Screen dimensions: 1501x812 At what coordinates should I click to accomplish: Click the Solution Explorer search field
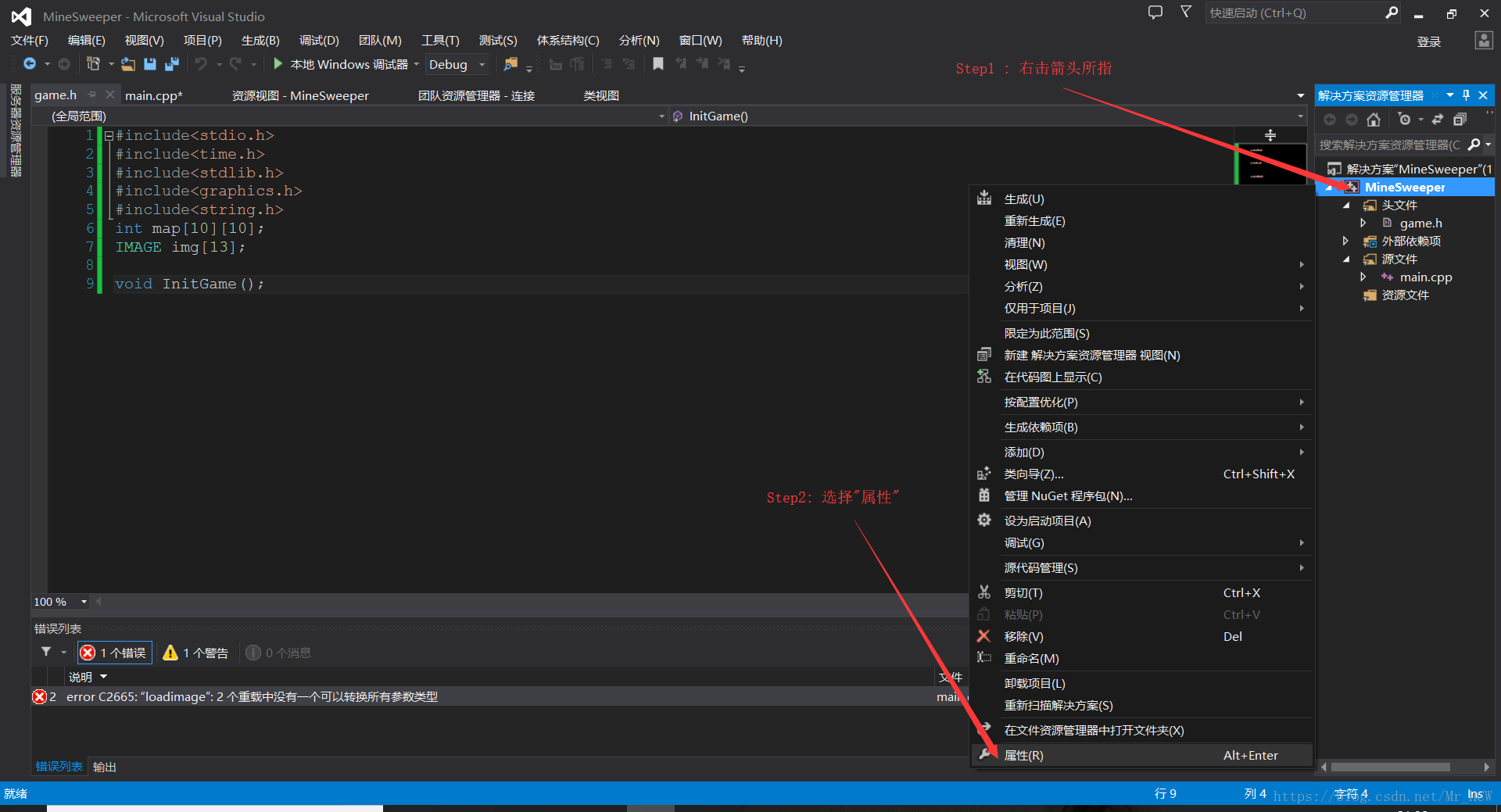point(1388,145)
